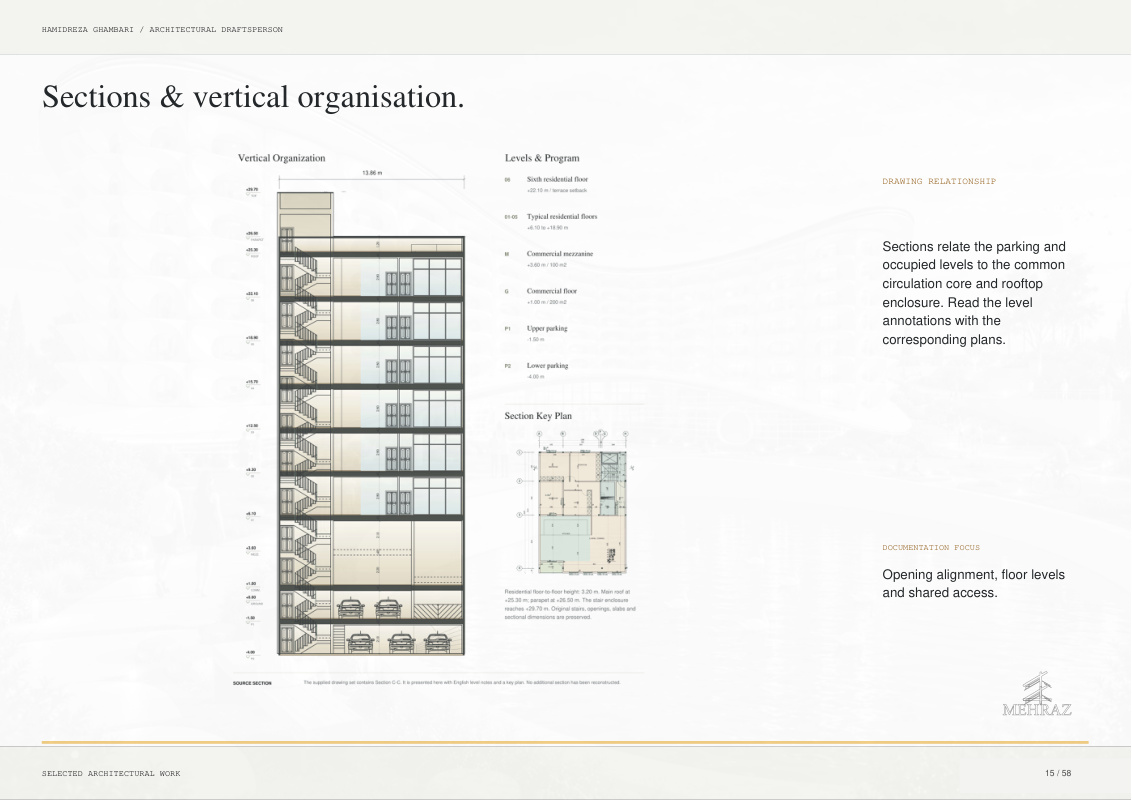Select the "+3.60 m / 100 m2" mezzanine detail
The width and height of the screenshot is (1132, 800).
coord(547,265)
